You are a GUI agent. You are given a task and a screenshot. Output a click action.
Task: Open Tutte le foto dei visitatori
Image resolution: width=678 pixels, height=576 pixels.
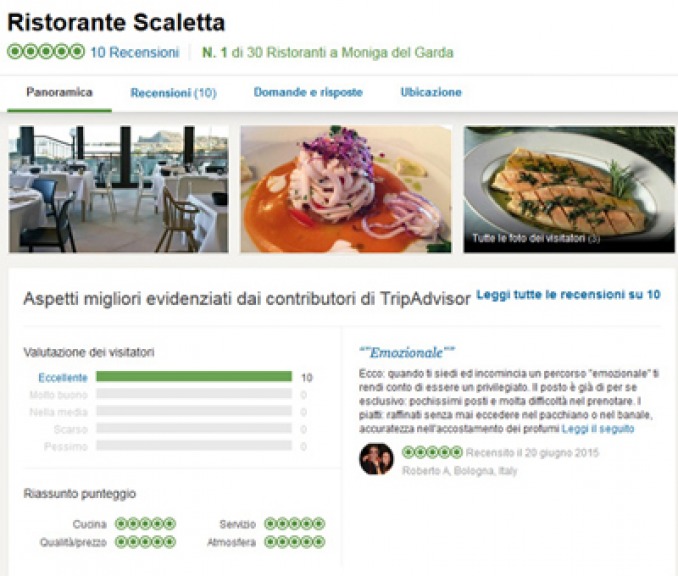(x=536, y=238)
